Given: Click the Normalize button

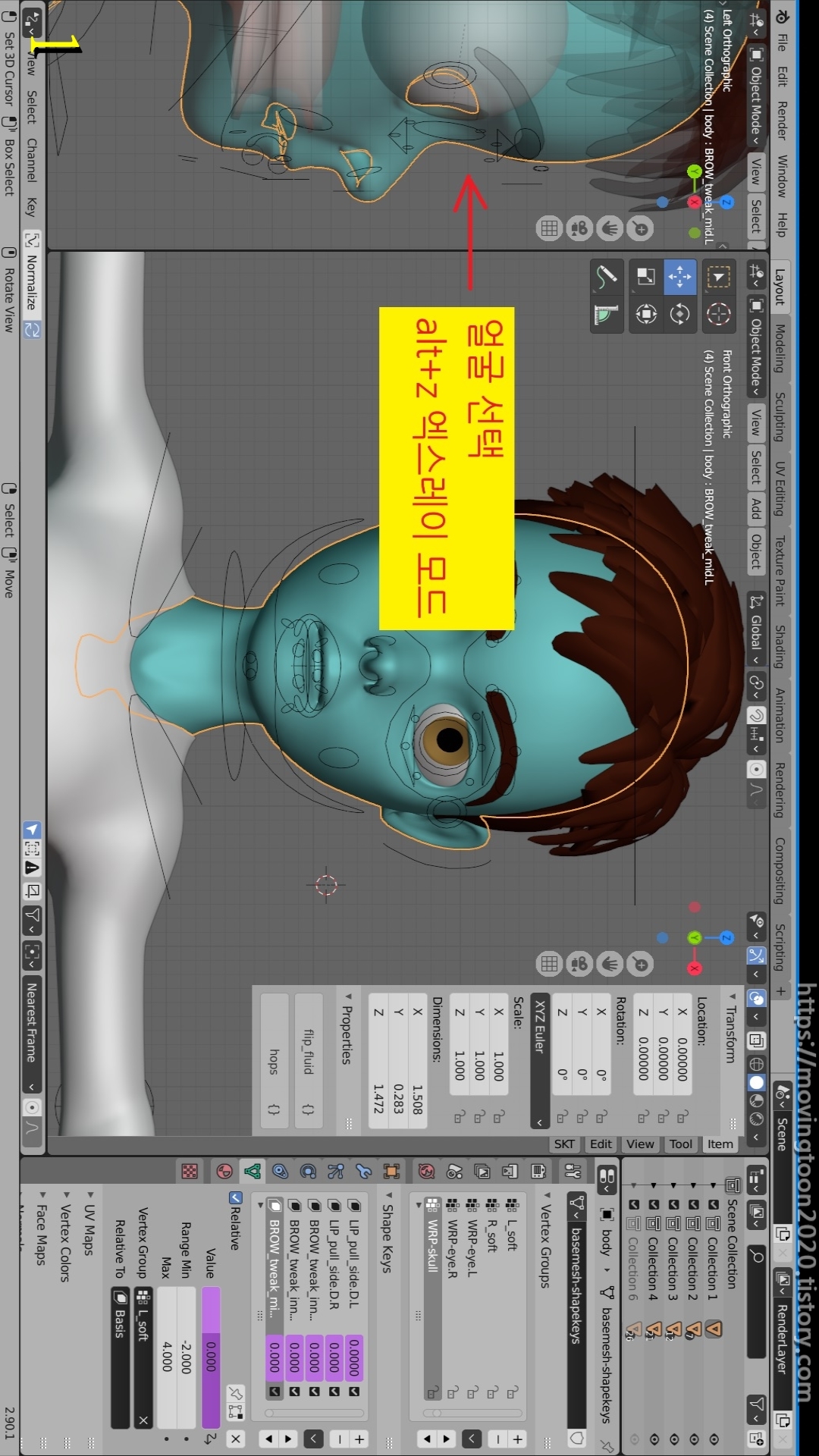Looking at the screenshot, I should point(31,283).
